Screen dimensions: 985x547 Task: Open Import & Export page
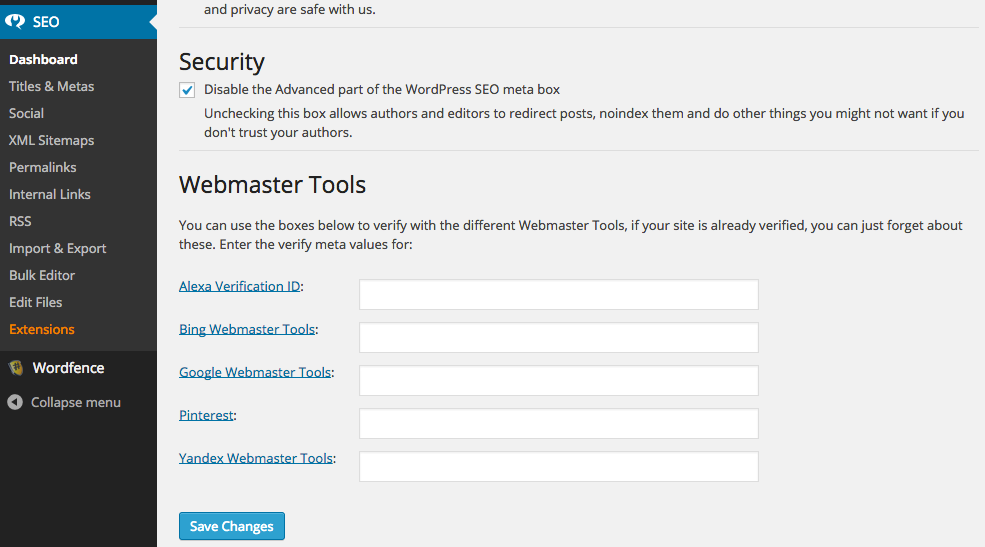[57, 248]
